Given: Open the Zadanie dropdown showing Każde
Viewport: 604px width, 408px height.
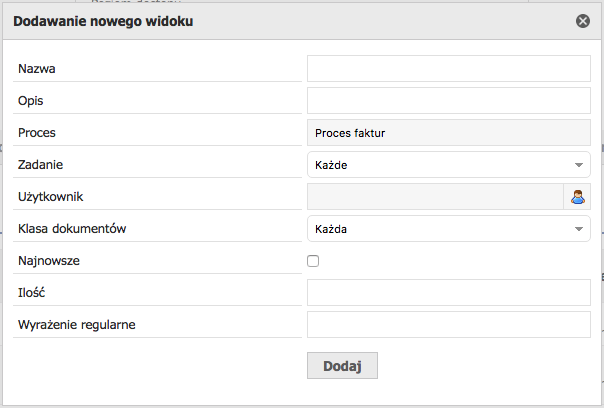Looking at the screenshot, I should [449, 165].
